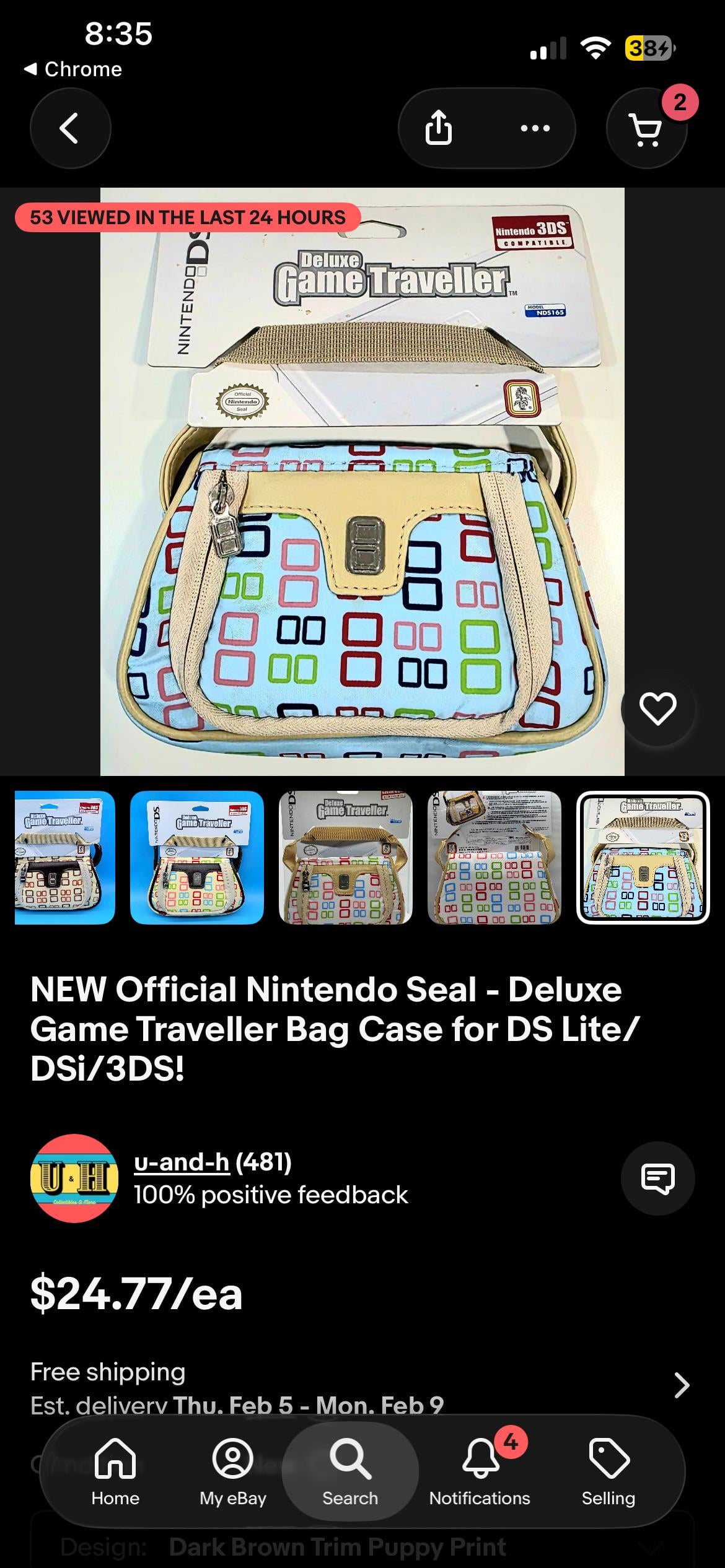Select second thumbnail on blue background
The height and width of the screenshot is (1568, 725).
(197, 858)
